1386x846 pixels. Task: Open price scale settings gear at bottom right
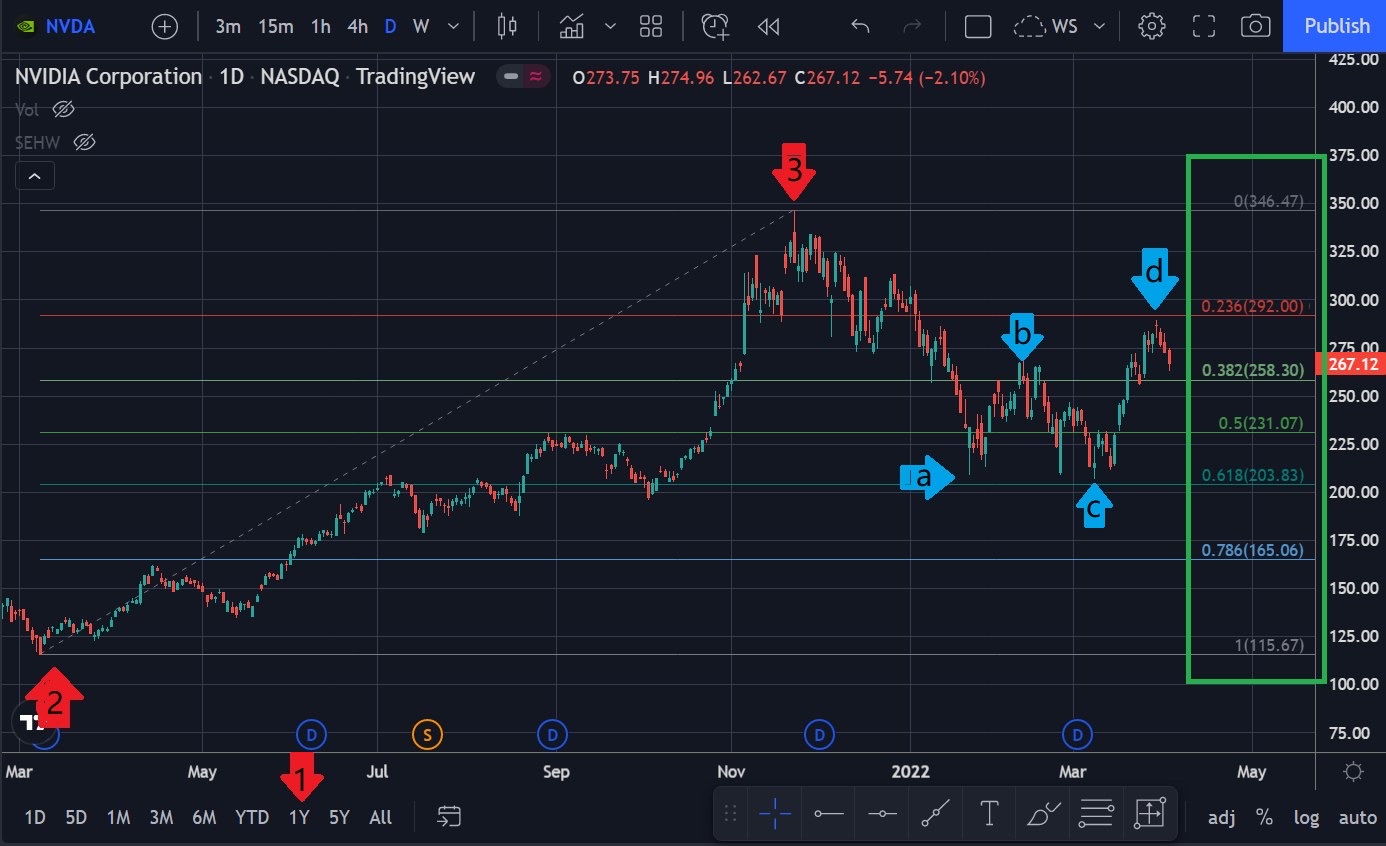(1353, 771)
